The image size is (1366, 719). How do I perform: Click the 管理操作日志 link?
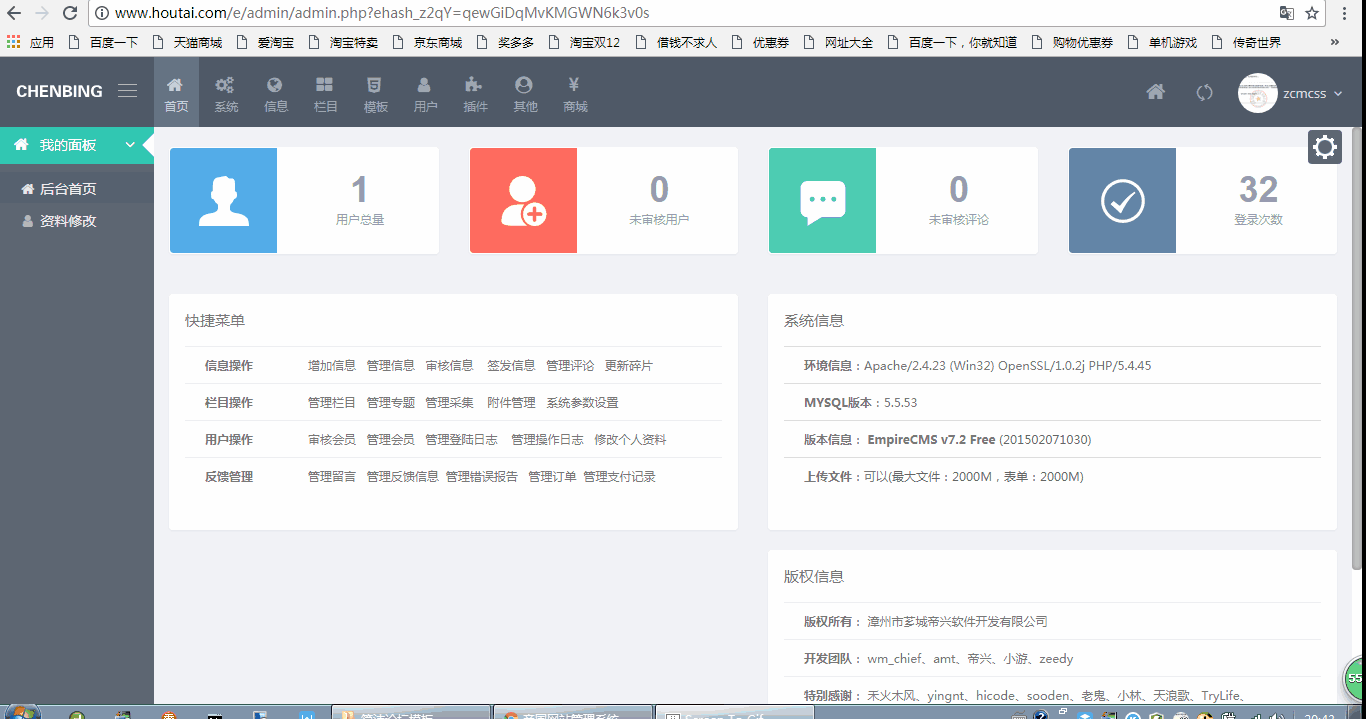pos(548,440)
